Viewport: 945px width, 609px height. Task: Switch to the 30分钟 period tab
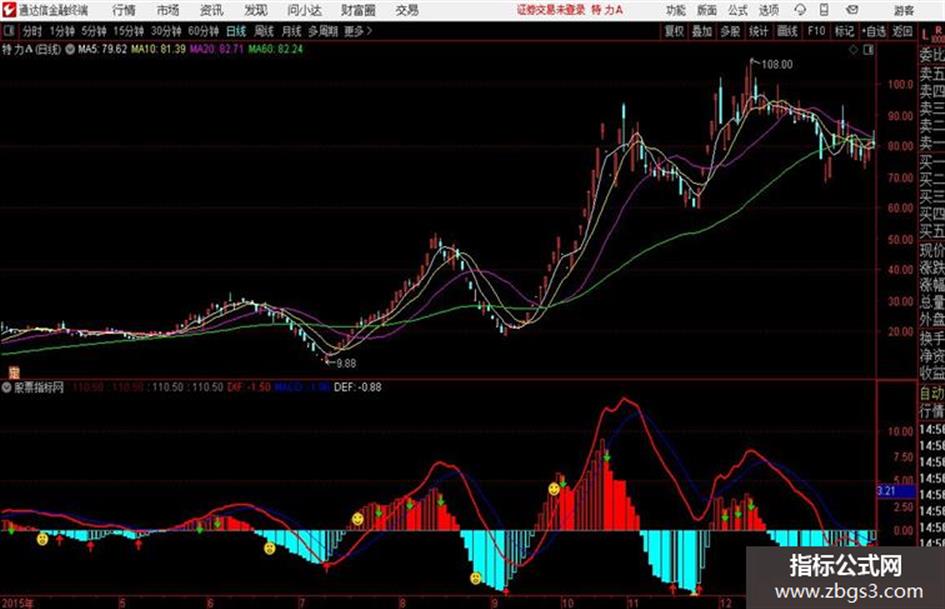pyautogui.click(x=166, y=31)
